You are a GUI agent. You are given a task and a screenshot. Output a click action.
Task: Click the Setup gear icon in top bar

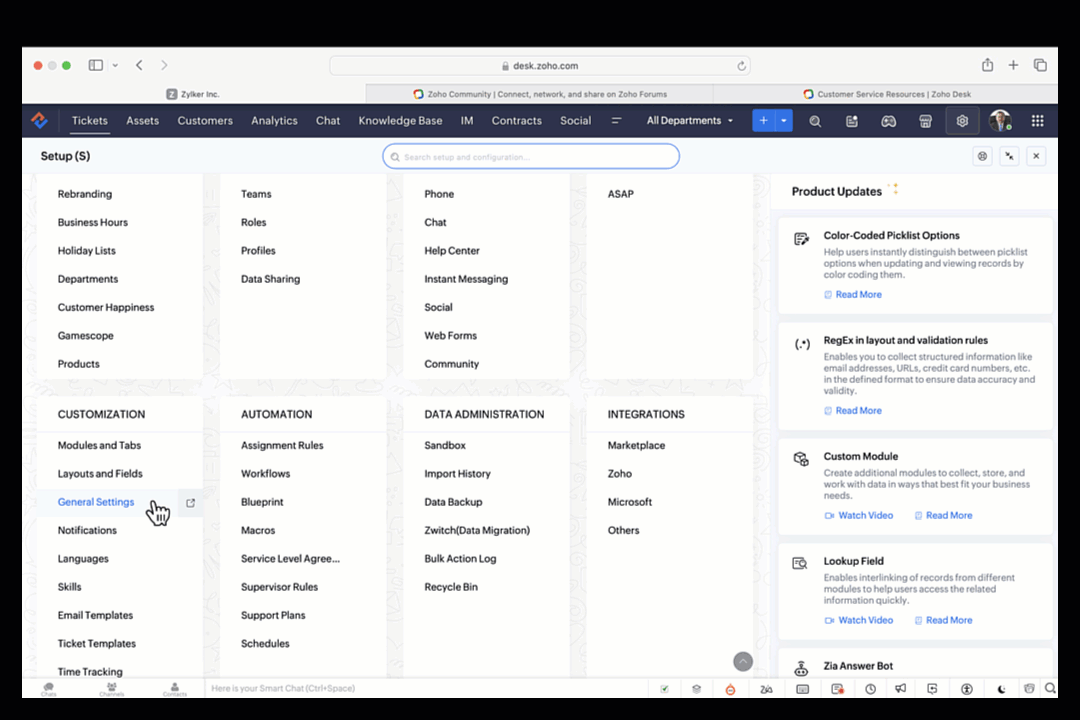point(962,121)
